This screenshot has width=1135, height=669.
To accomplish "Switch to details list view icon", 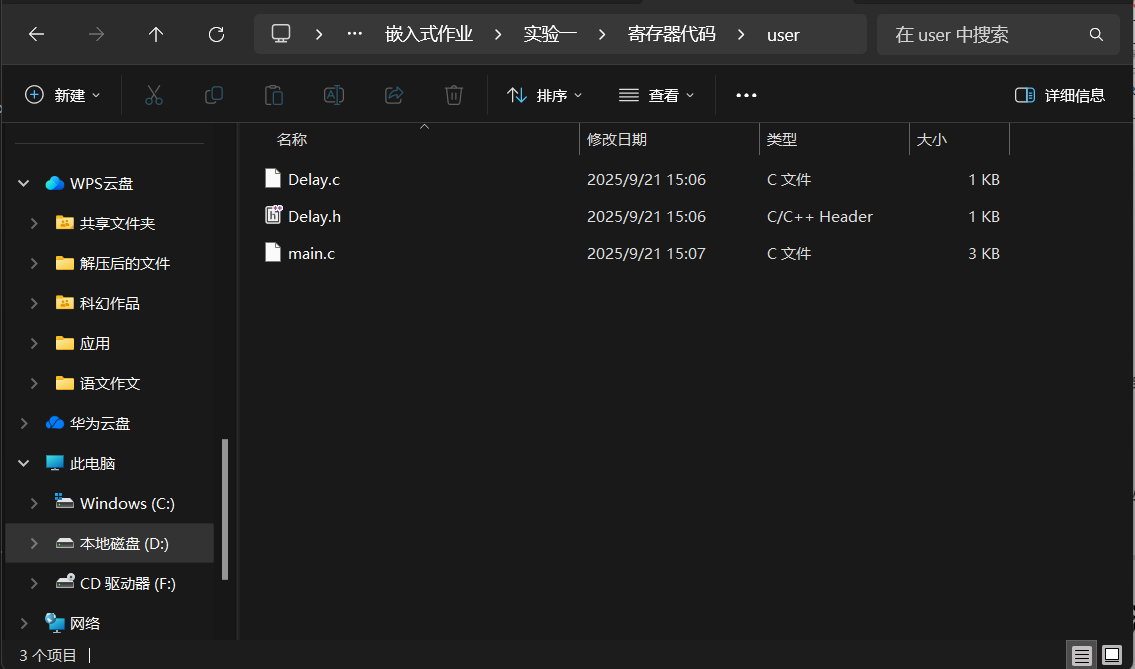I will coord(1081,656).
